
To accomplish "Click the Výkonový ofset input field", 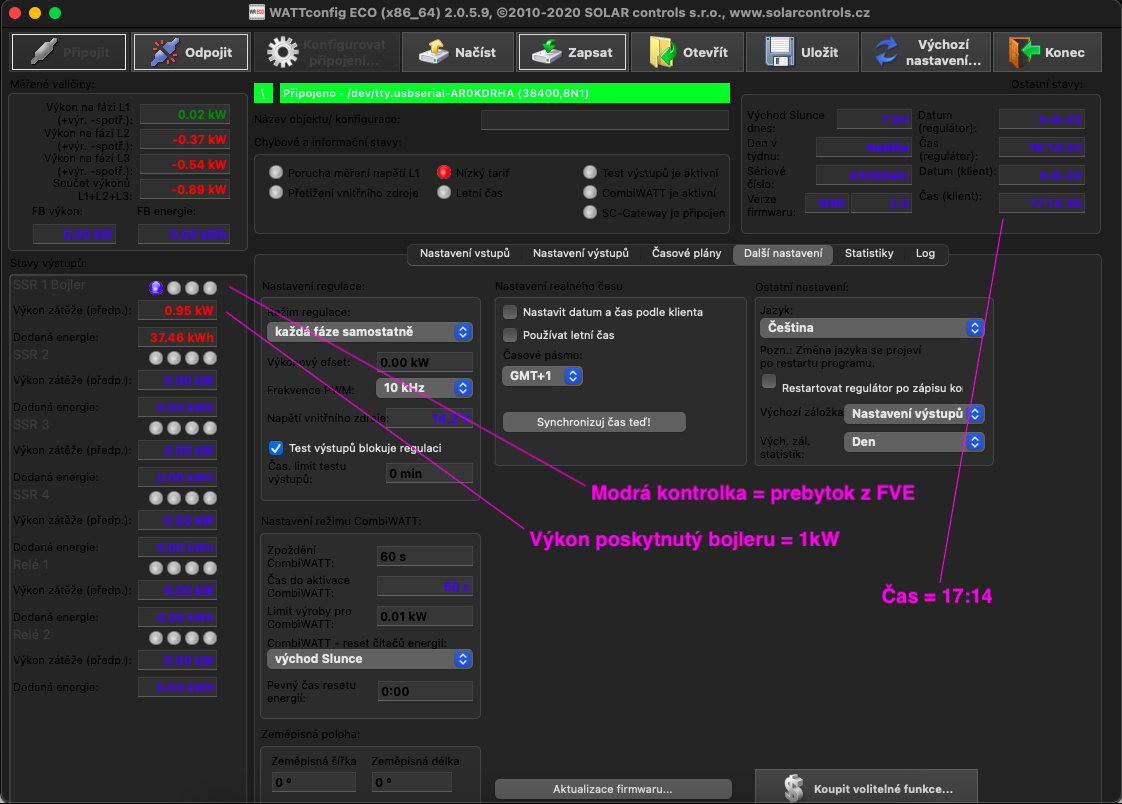I will tap(424, 362).
